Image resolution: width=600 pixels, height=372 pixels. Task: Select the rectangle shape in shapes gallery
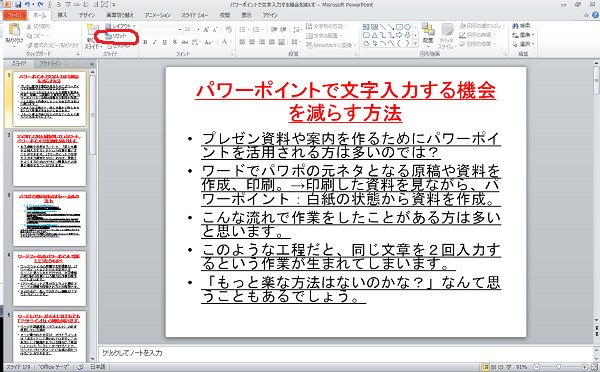(x=399, y=27)
